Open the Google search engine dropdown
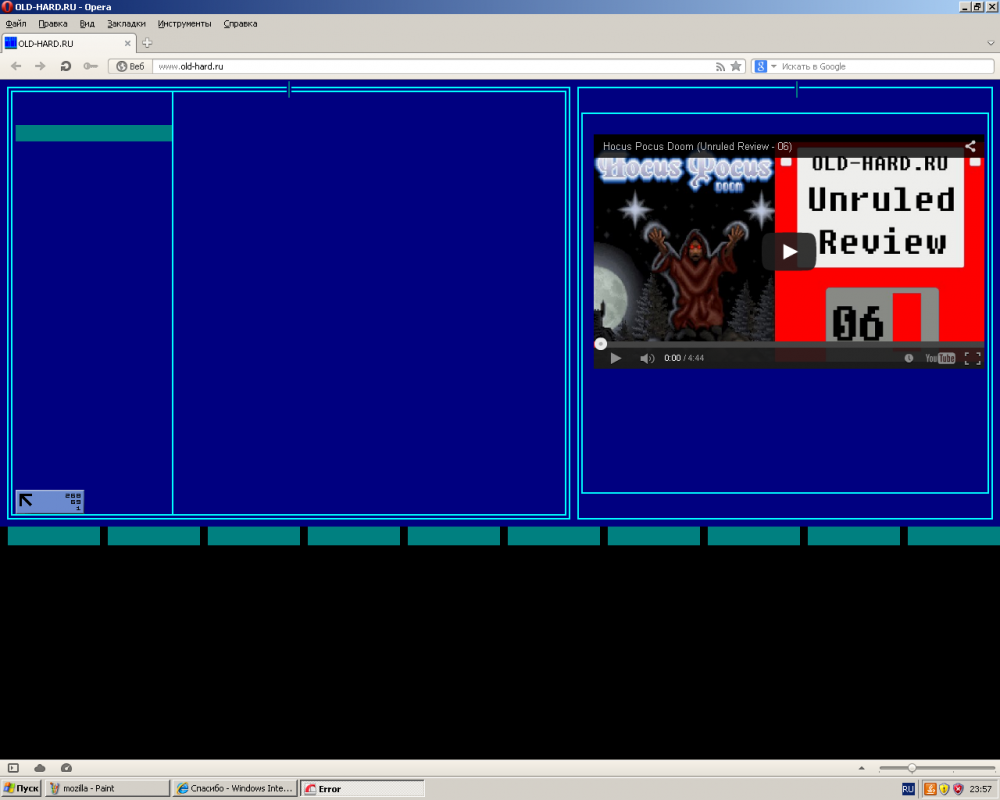The width and height of the screenshot is (1000, 800). [x=767, y=66]
